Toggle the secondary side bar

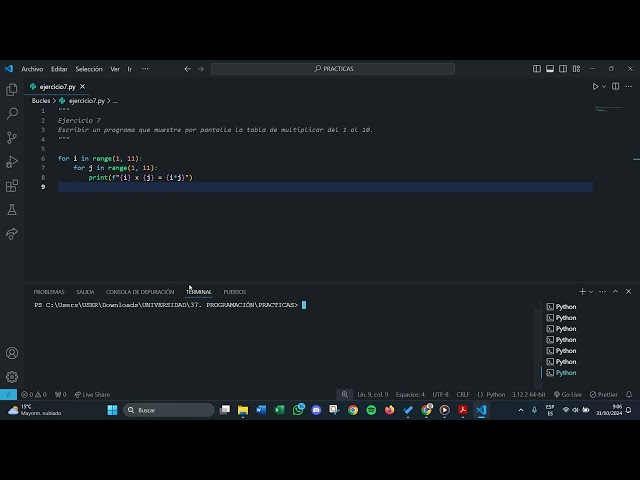point(563,69)
